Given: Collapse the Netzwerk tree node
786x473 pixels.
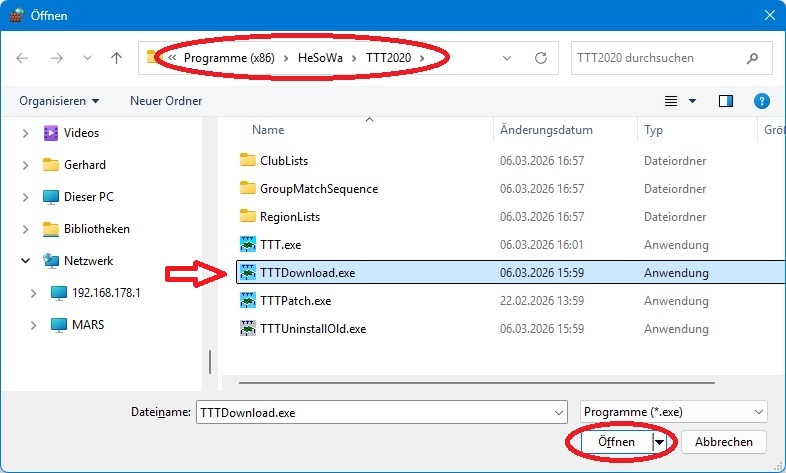Looking at the screenshot, I should click(x=26, y=261).
